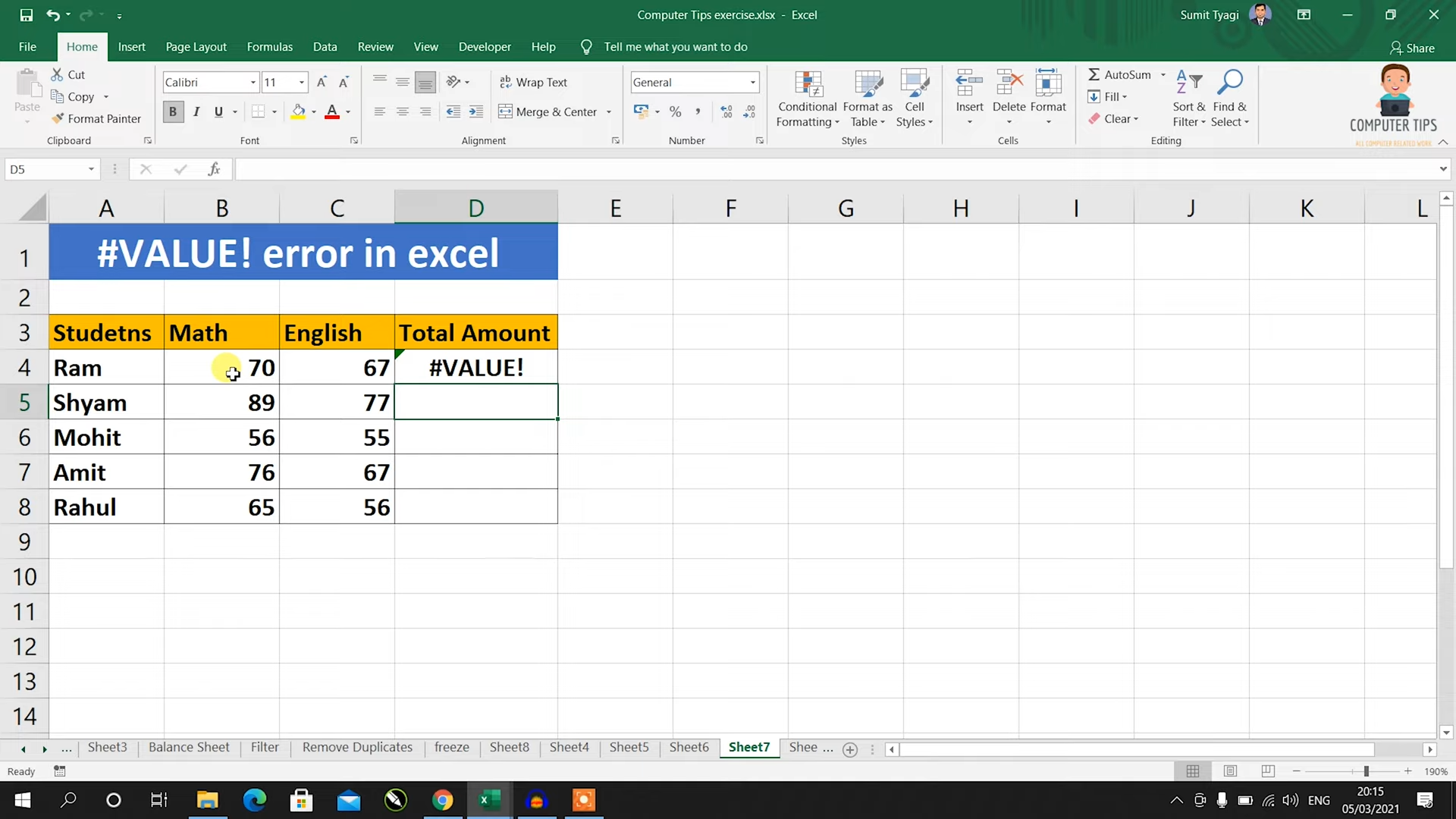Click the cell D4 showing VALUE error
The width and height of the screenshot is (1456, 819).
click(x=475, y=367)
